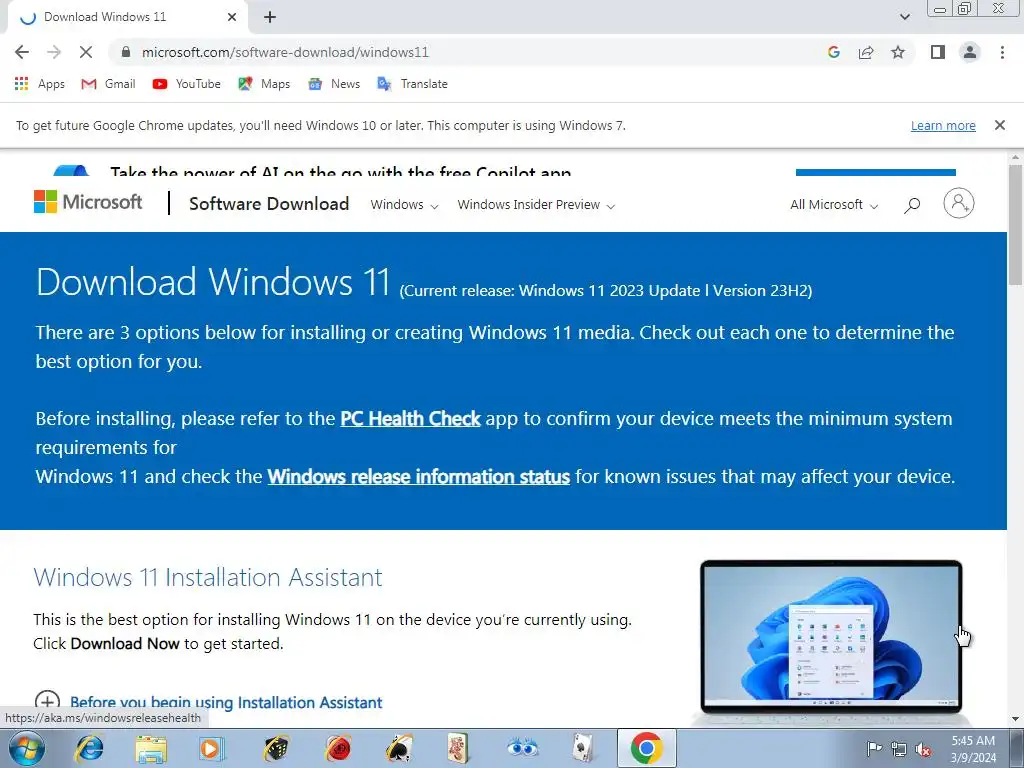Image resolution: width=1024 pixels, height=768 pixels.
Task: Sign in via Microsoft account icon
Action: point(959,203)
